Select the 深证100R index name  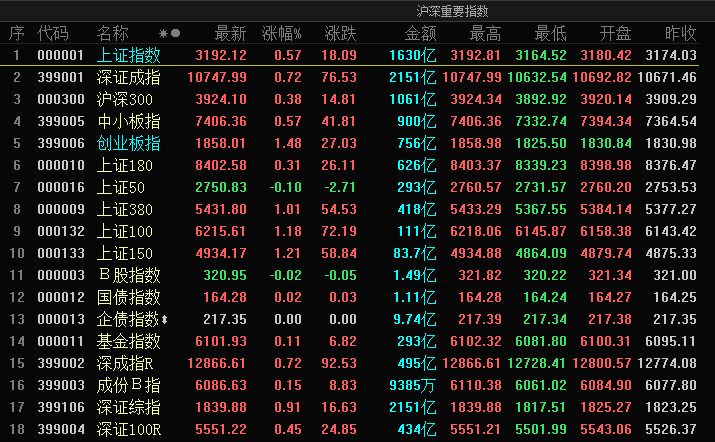[x=129, y=429]
